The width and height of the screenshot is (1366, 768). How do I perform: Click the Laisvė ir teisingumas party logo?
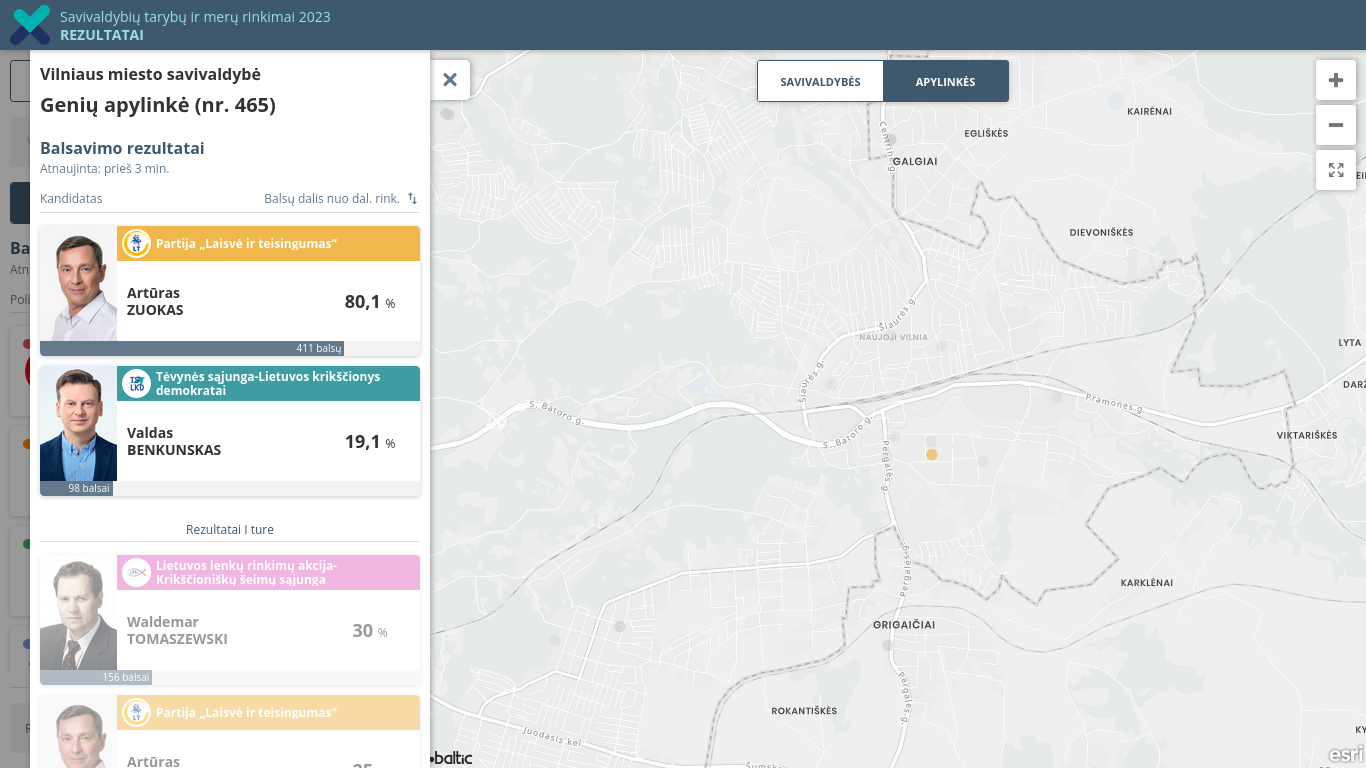click(x=137, y=244)
